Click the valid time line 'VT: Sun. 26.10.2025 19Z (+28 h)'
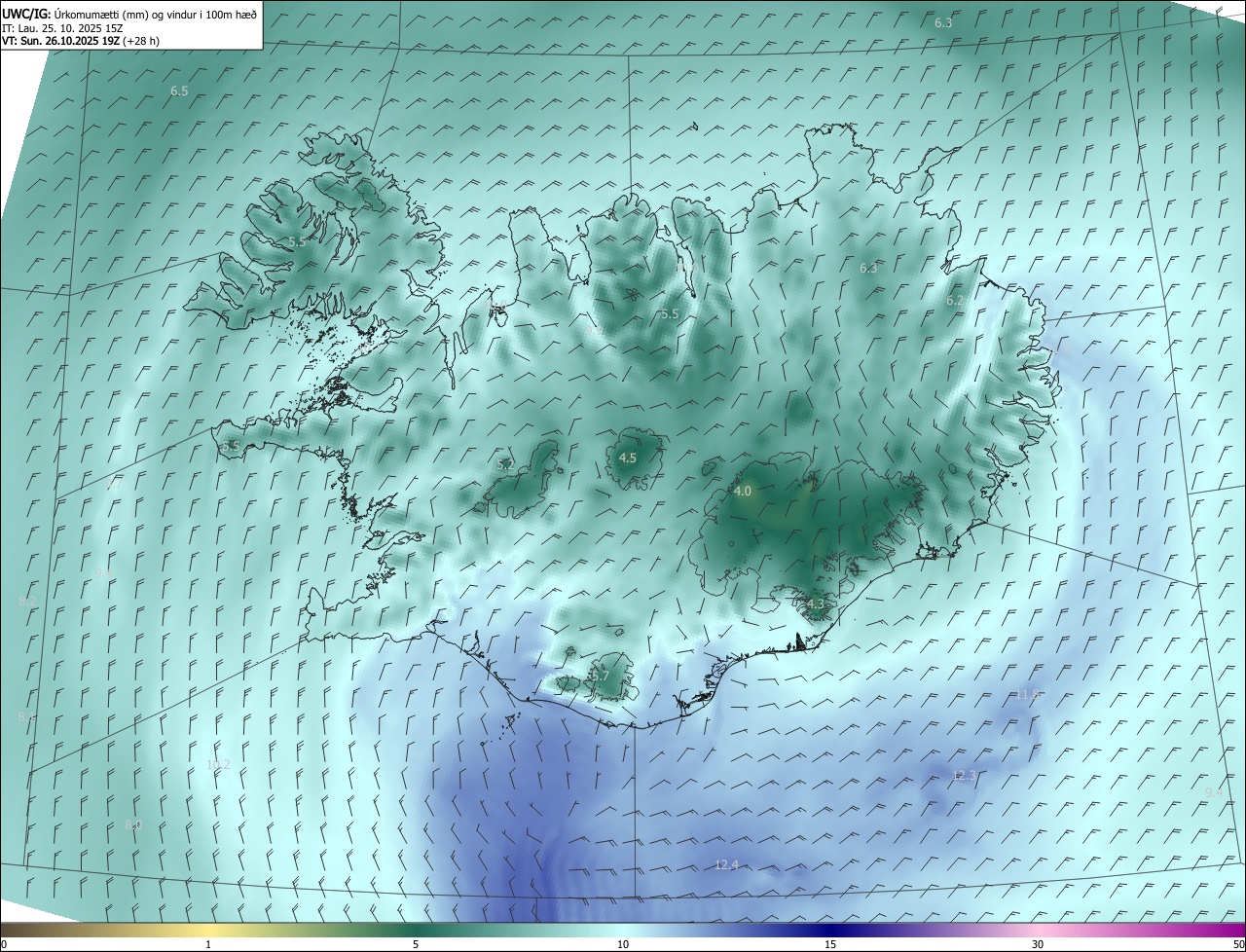Image resolution: width=1246 pixels, height=952 pixels. 81,41
